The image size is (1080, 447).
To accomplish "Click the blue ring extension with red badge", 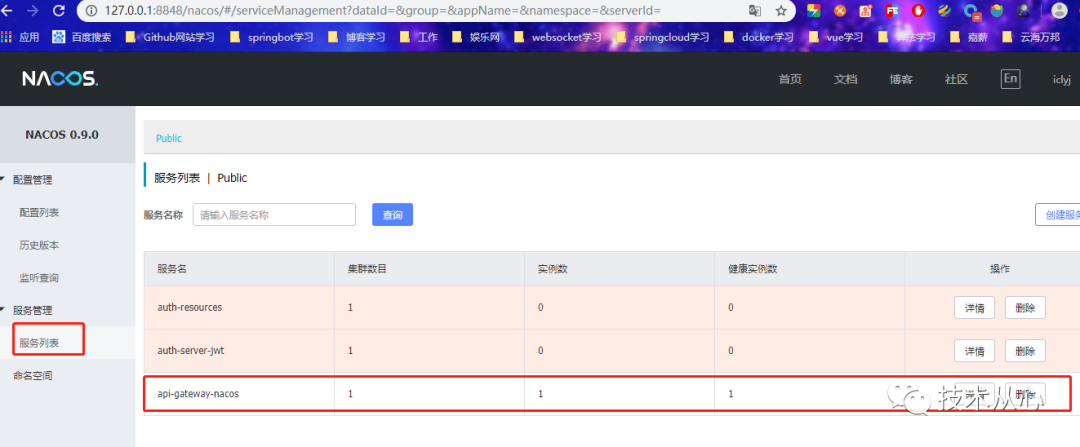I will [971, 11].
